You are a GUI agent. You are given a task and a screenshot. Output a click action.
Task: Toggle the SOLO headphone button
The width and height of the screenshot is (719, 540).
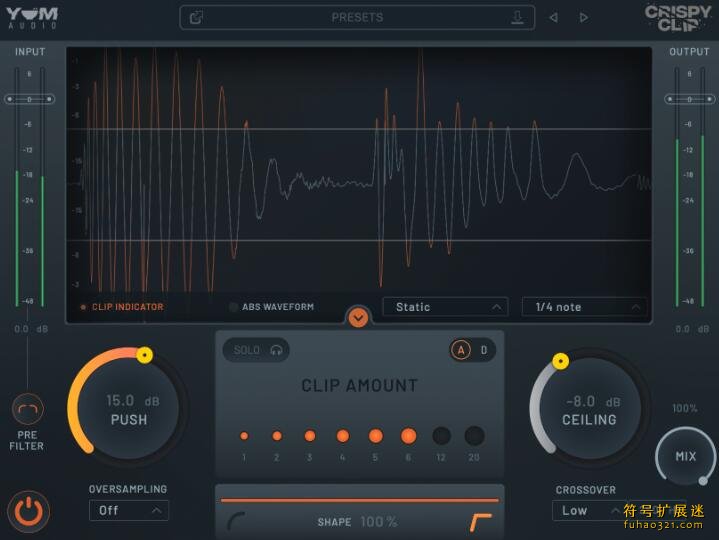click(256, 350)
